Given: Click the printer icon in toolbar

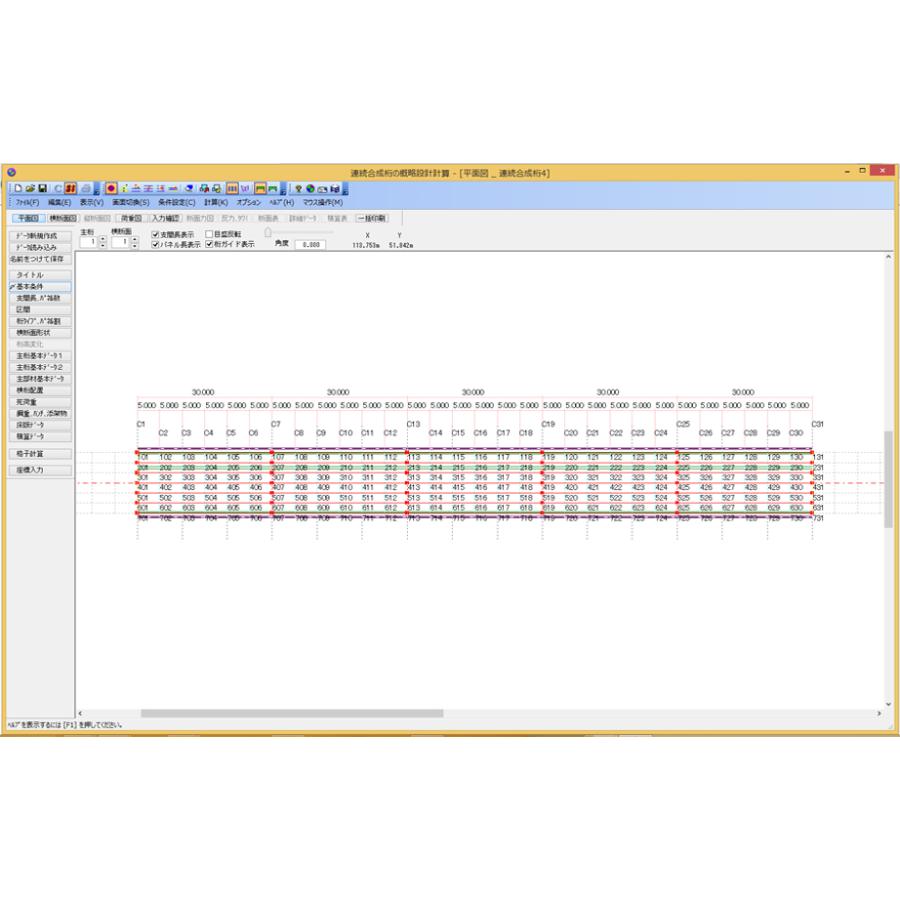Looking at the screenshot, I should [86, 188].
